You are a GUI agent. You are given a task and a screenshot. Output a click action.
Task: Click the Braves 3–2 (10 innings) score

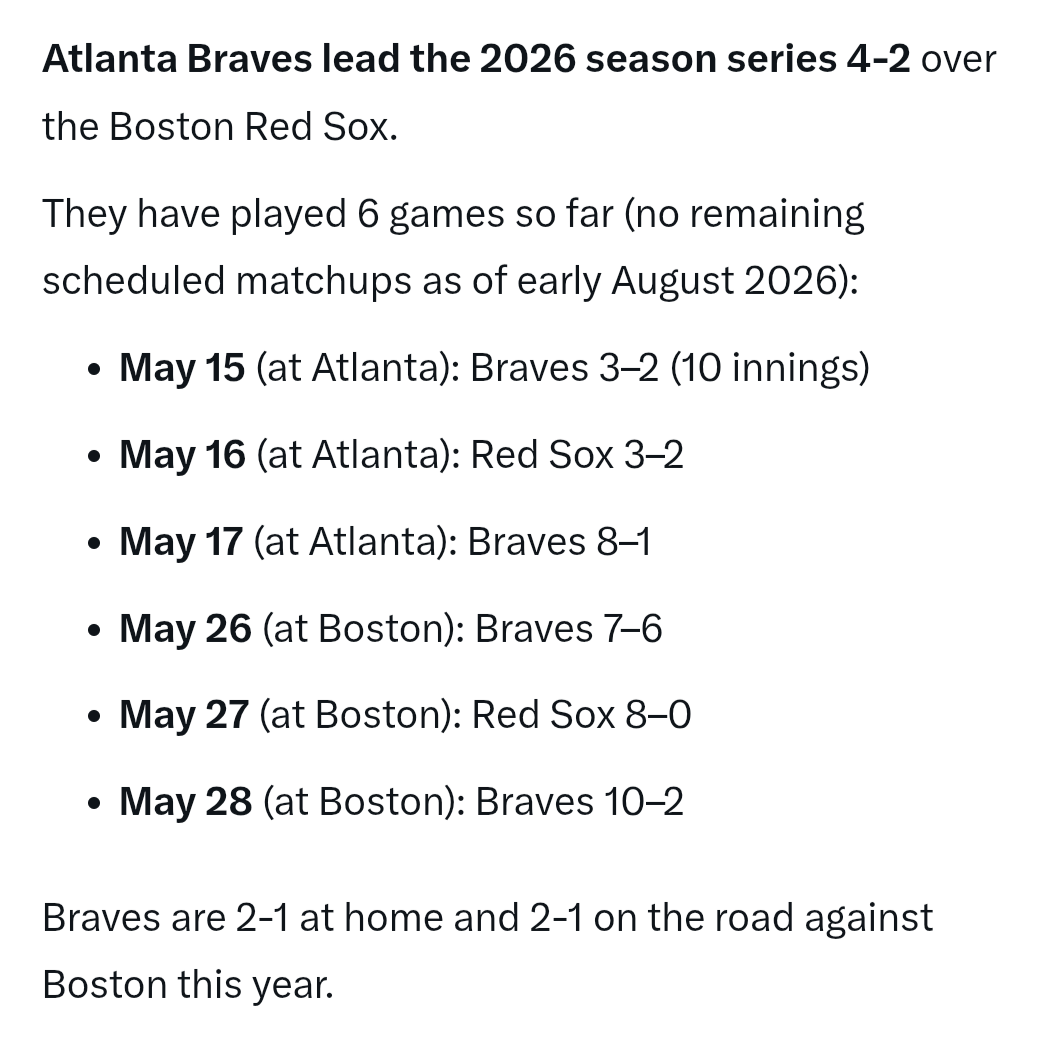tap(670, 367)
